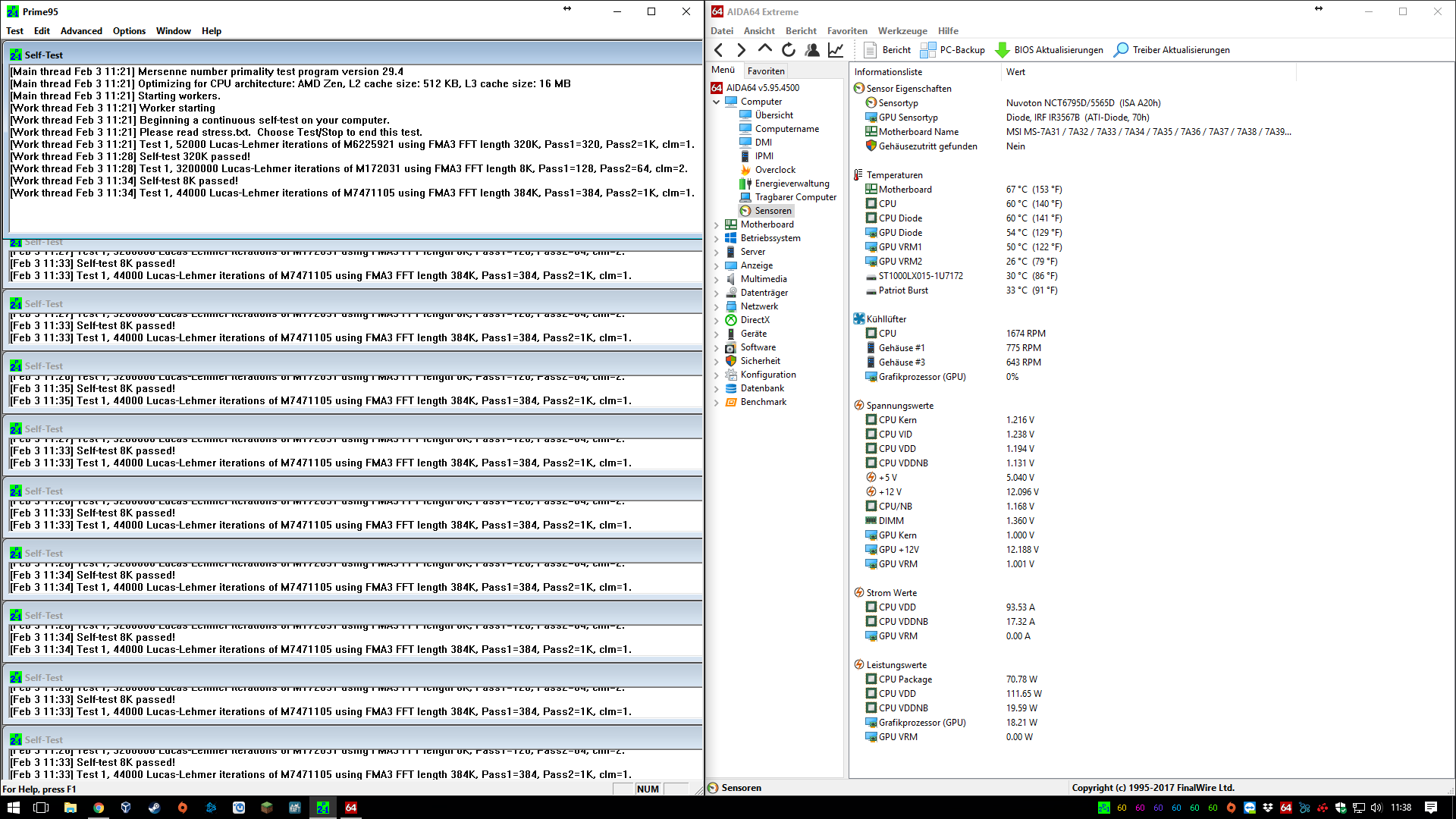Image resolution: width=1456 pixels, height=819 pixels.
Task: Click the Steam icon in taskbar
Action: point(154,808)
